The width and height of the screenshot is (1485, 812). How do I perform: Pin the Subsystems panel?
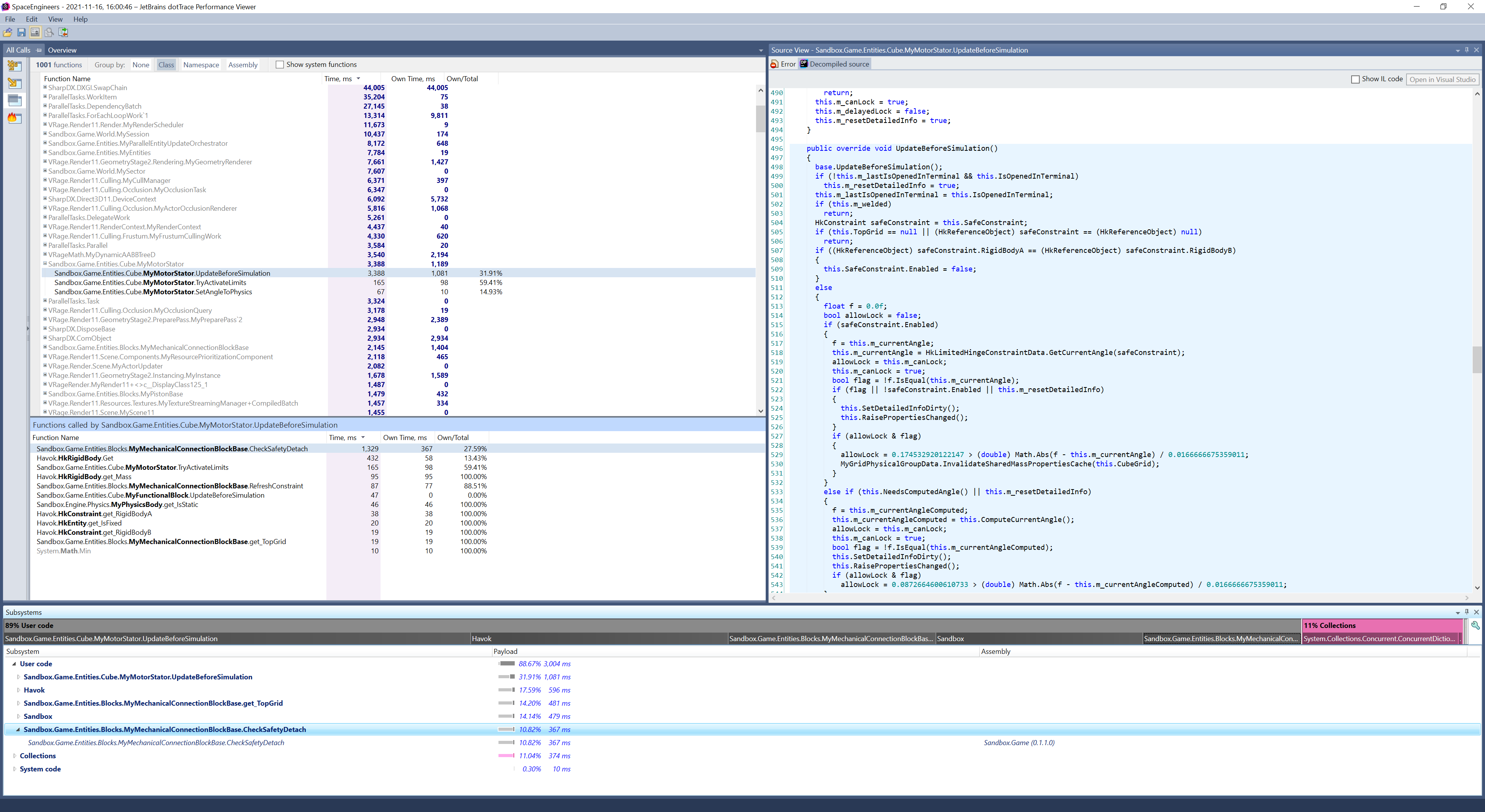point(1466,612)
